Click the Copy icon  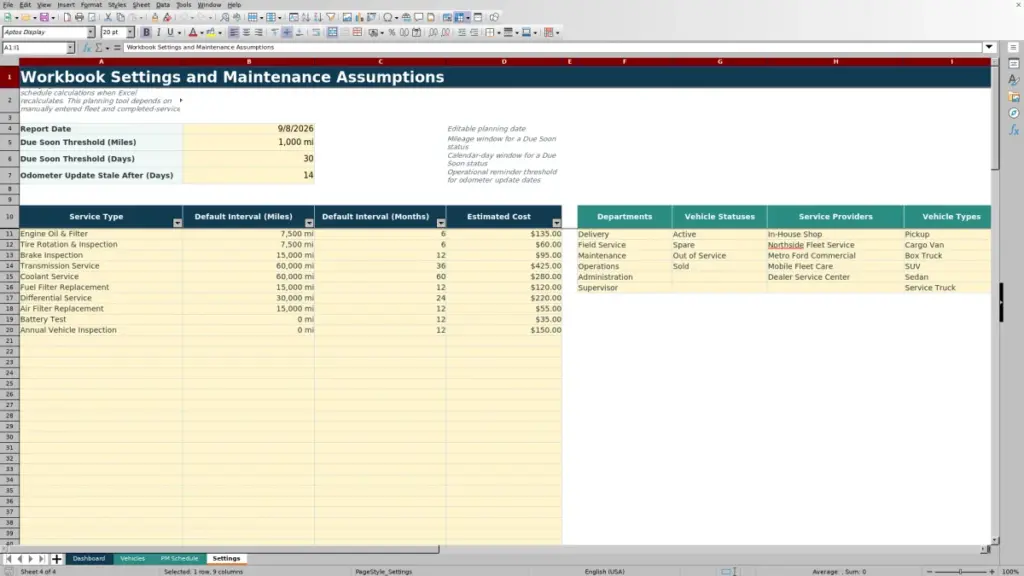click(120, 18)
